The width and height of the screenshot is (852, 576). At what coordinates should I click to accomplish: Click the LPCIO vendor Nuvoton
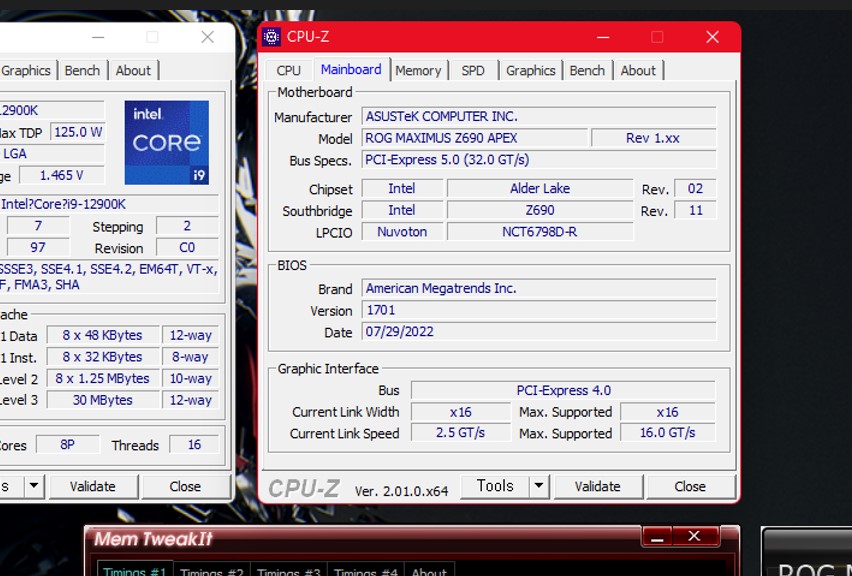[x=402, y=232]
